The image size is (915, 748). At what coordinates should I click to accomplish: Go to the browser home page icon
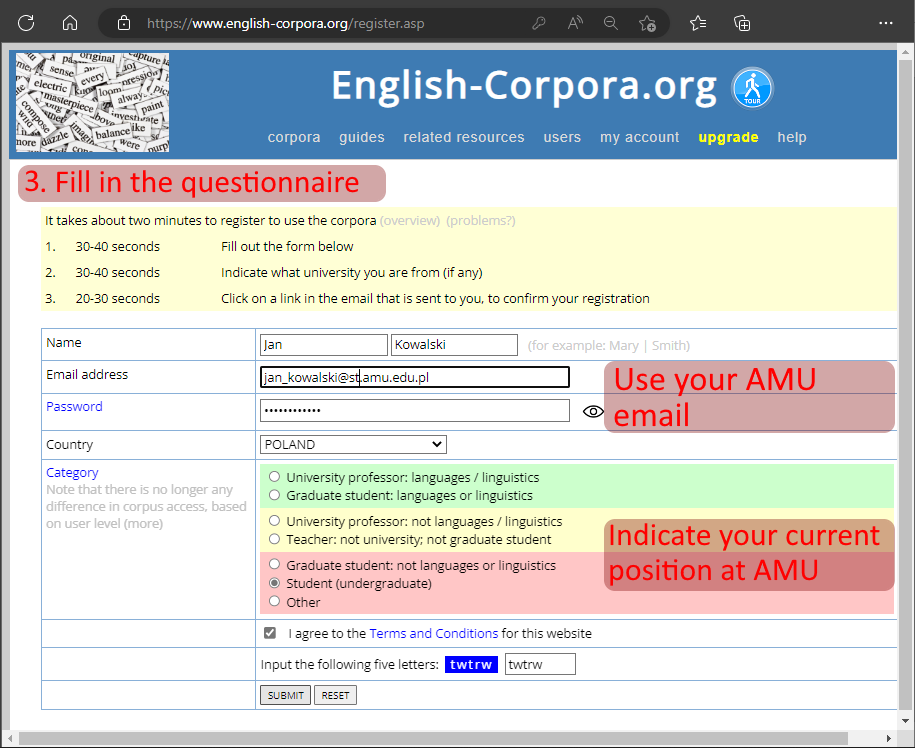pyautogui.click(x=70, y=22)
